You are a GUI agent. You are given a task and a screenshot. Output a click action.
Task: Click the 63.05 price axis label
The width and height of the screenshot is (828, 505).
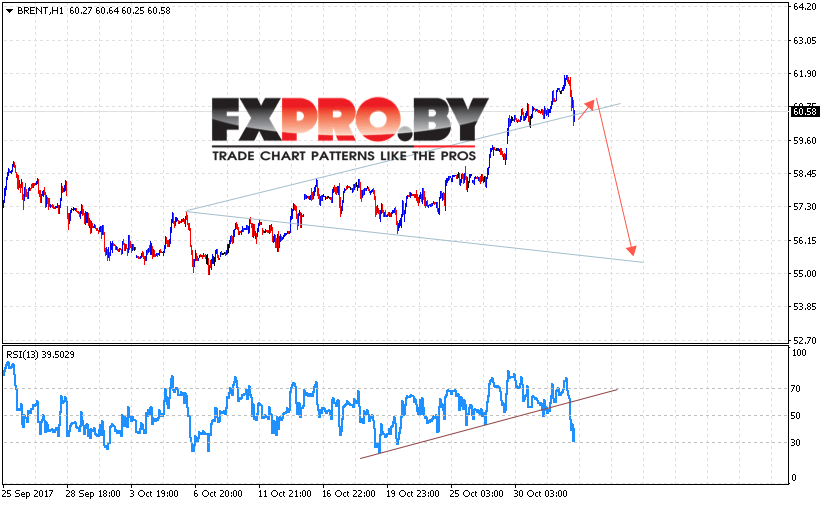point(805,41)
